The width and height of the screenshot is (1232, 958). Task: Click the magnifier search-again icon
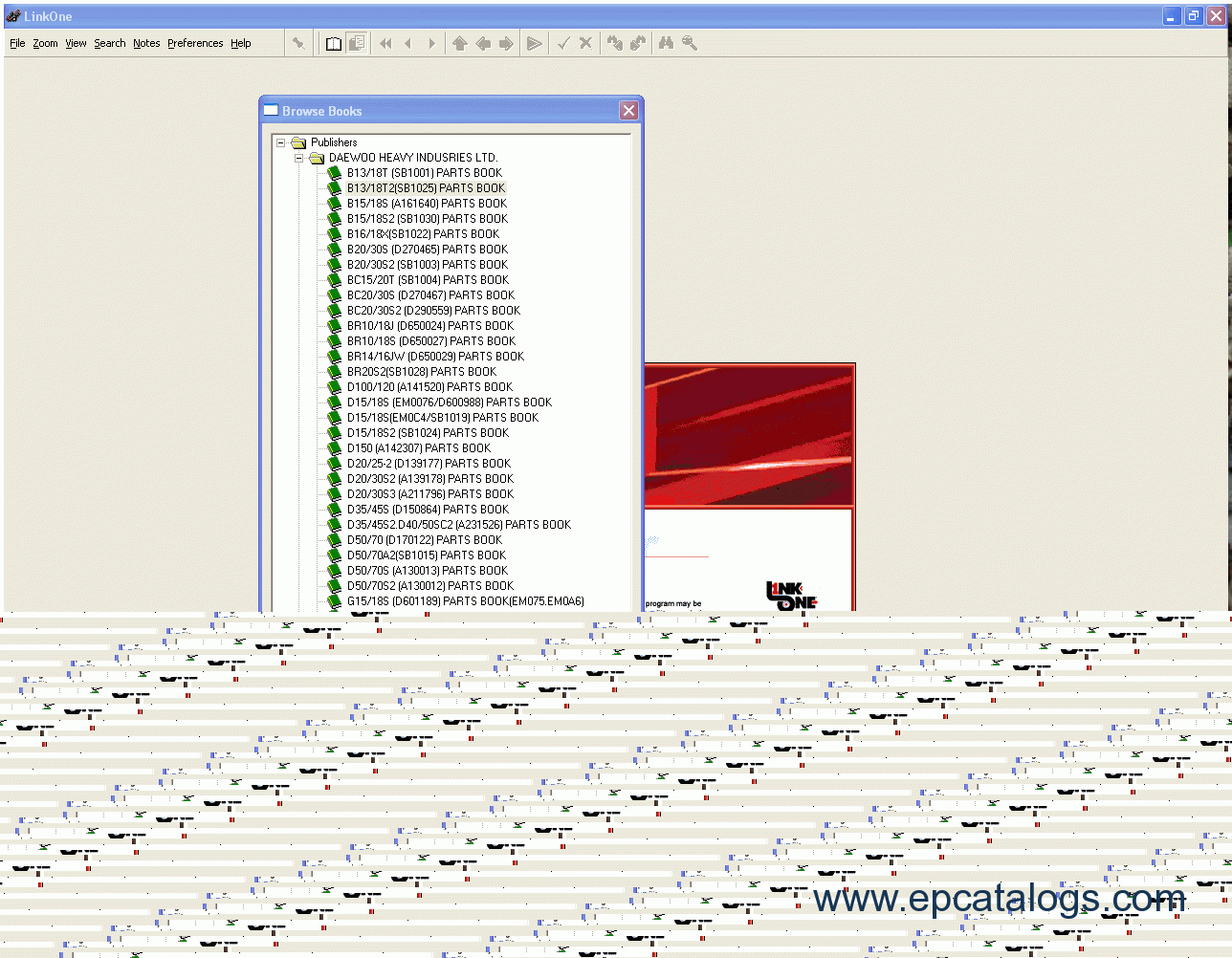[690, 43]
